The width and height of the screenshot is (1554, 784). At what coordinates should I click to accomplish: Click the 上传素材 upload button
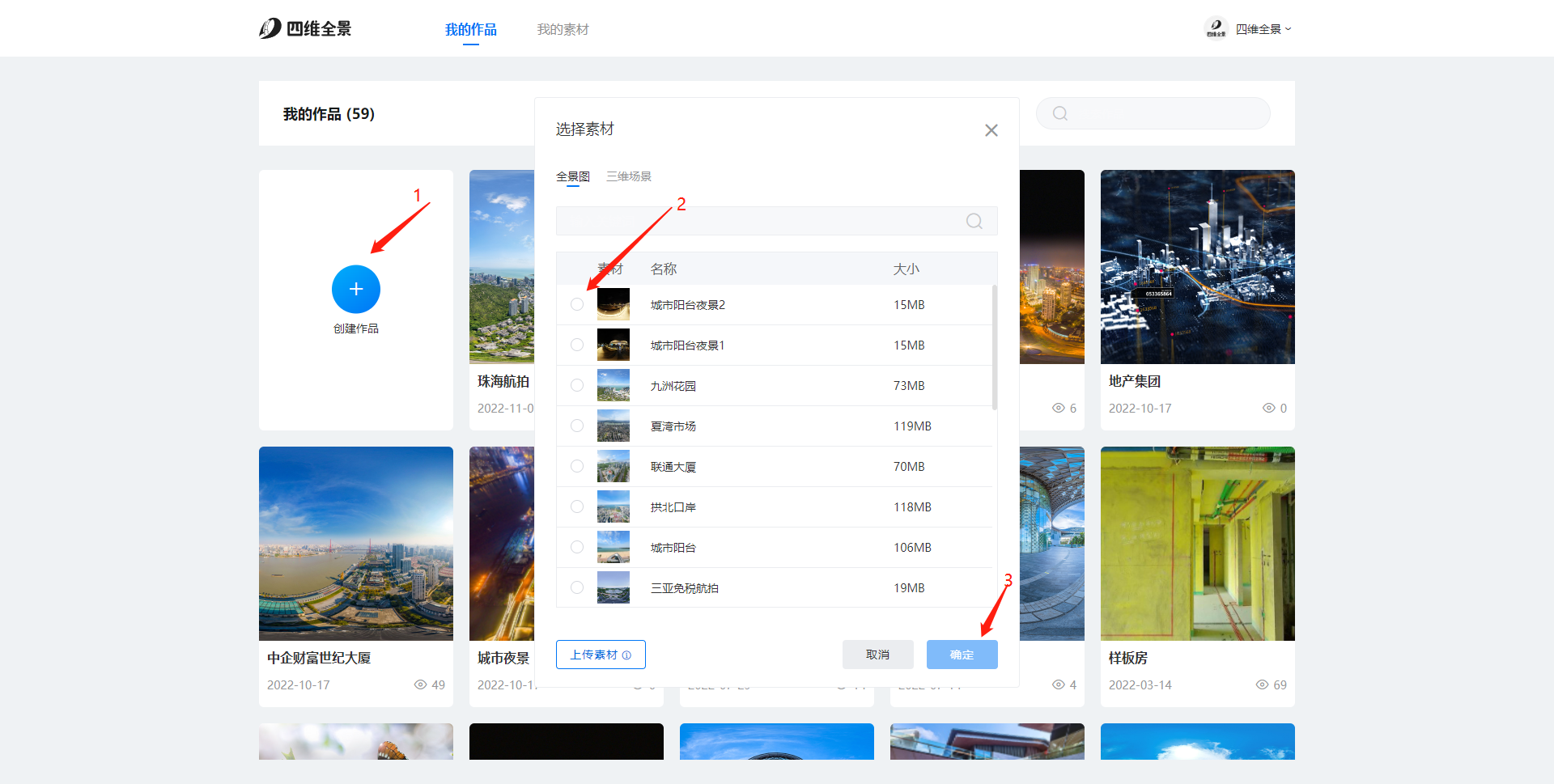pos(600,655)
